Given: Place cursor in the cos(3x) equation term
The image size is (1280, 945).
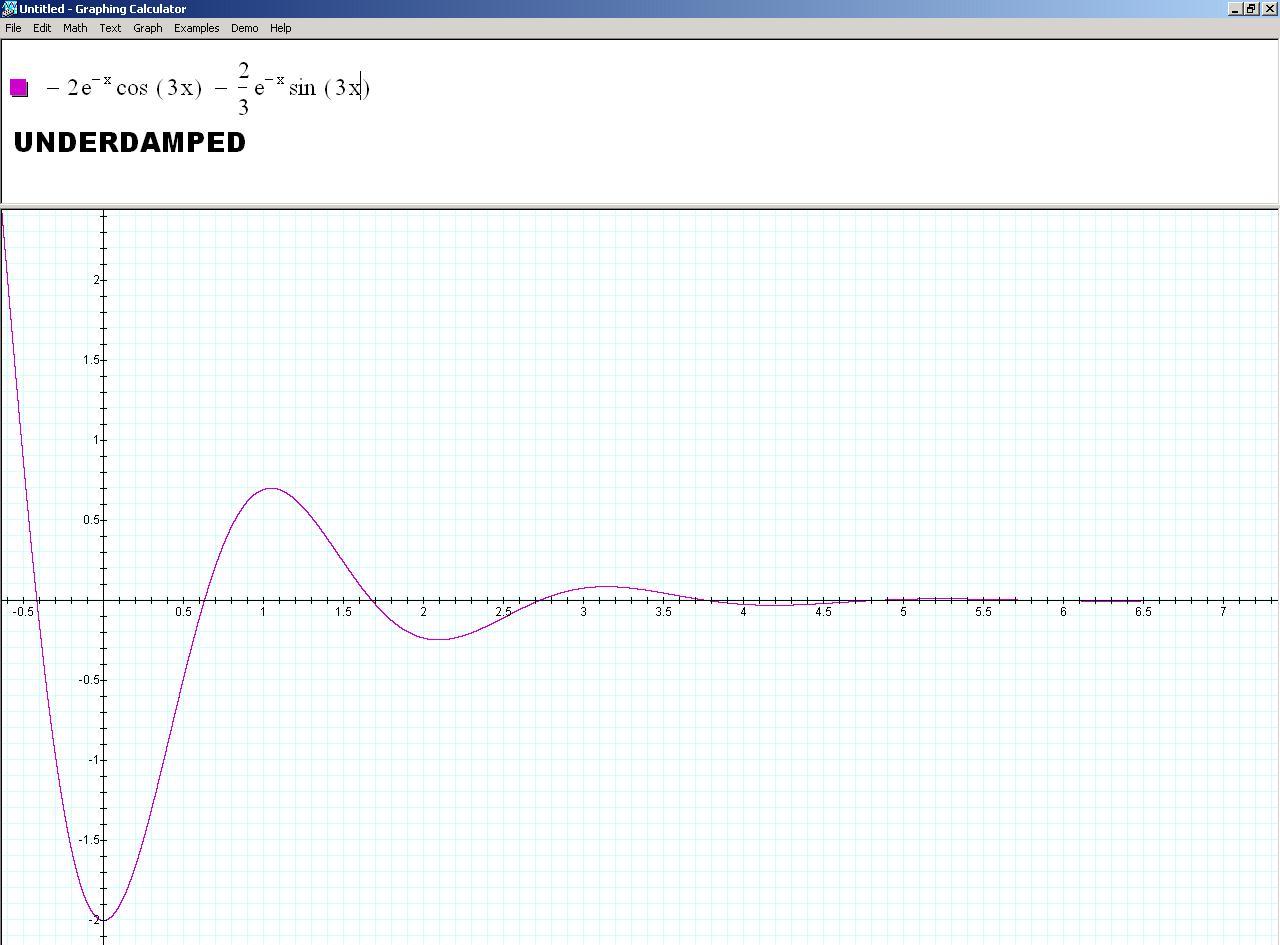Looking at the screenshot, I should click(x=158, y=88).
